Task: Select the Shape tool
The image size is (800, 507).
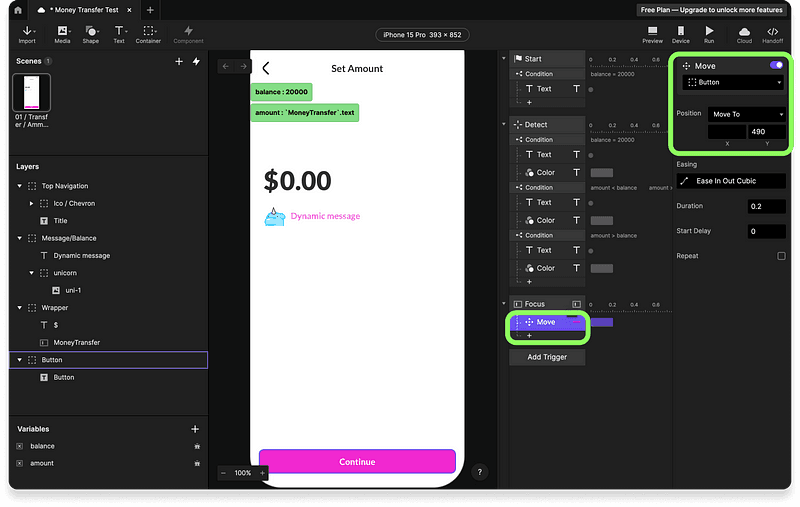Action: (x=91, y=35)
